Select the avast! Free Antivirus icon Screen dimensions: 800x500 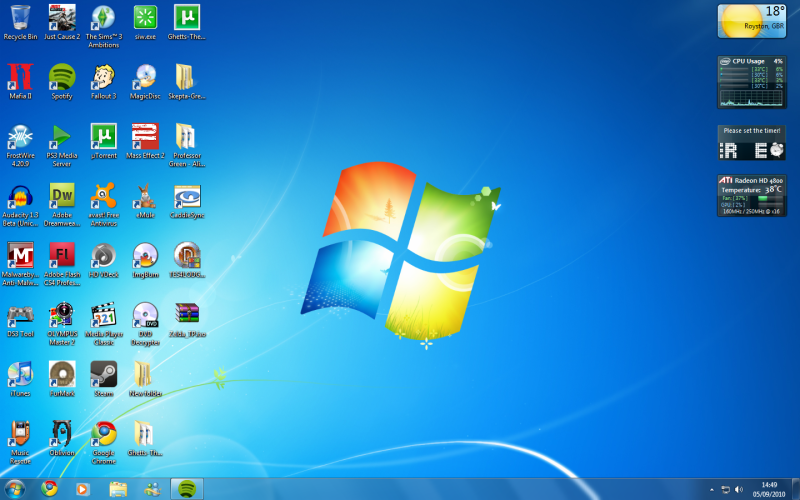coord(104,205)
